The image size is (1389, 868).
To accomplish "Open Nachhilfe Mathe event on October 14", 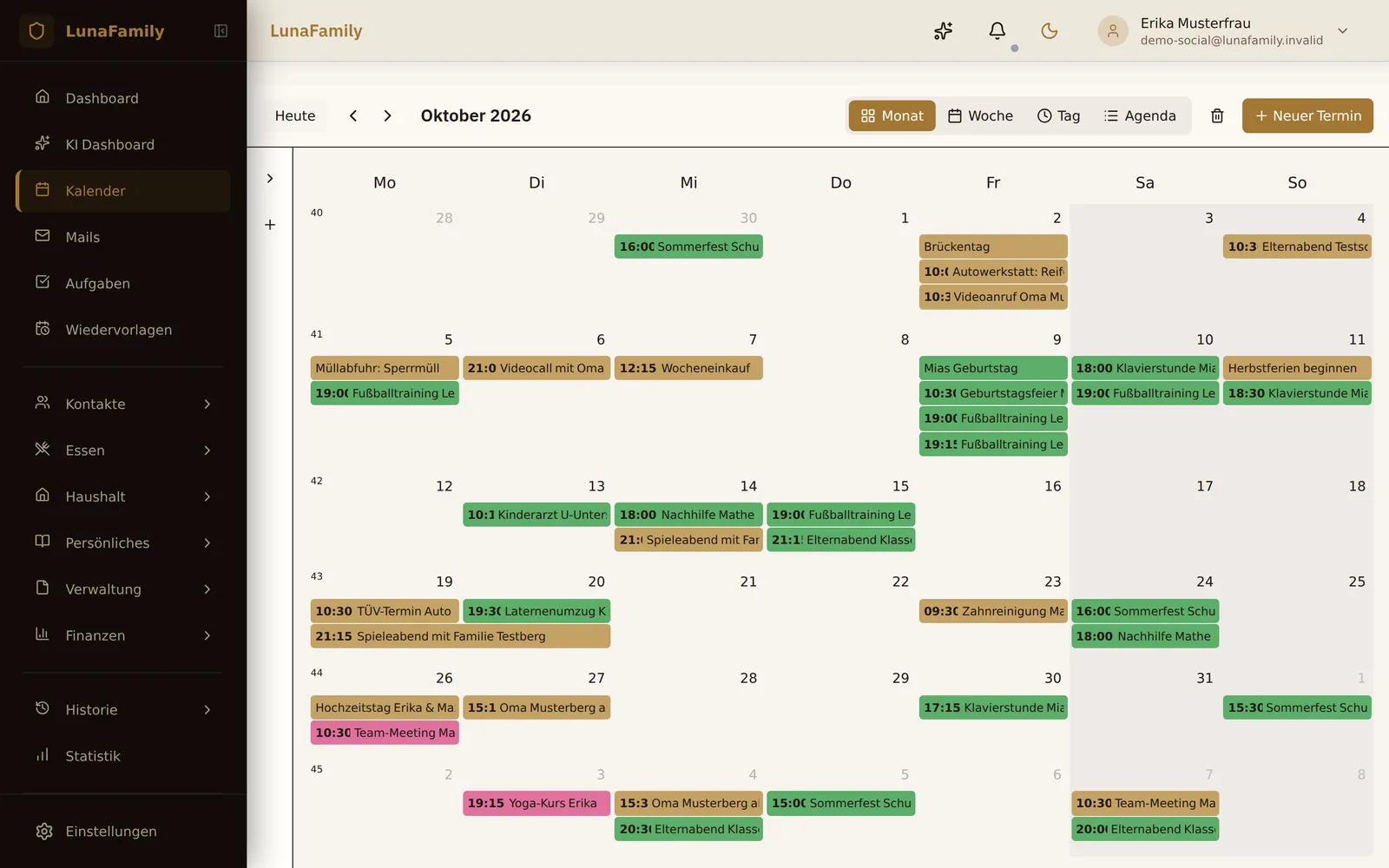I will point(688,515).
